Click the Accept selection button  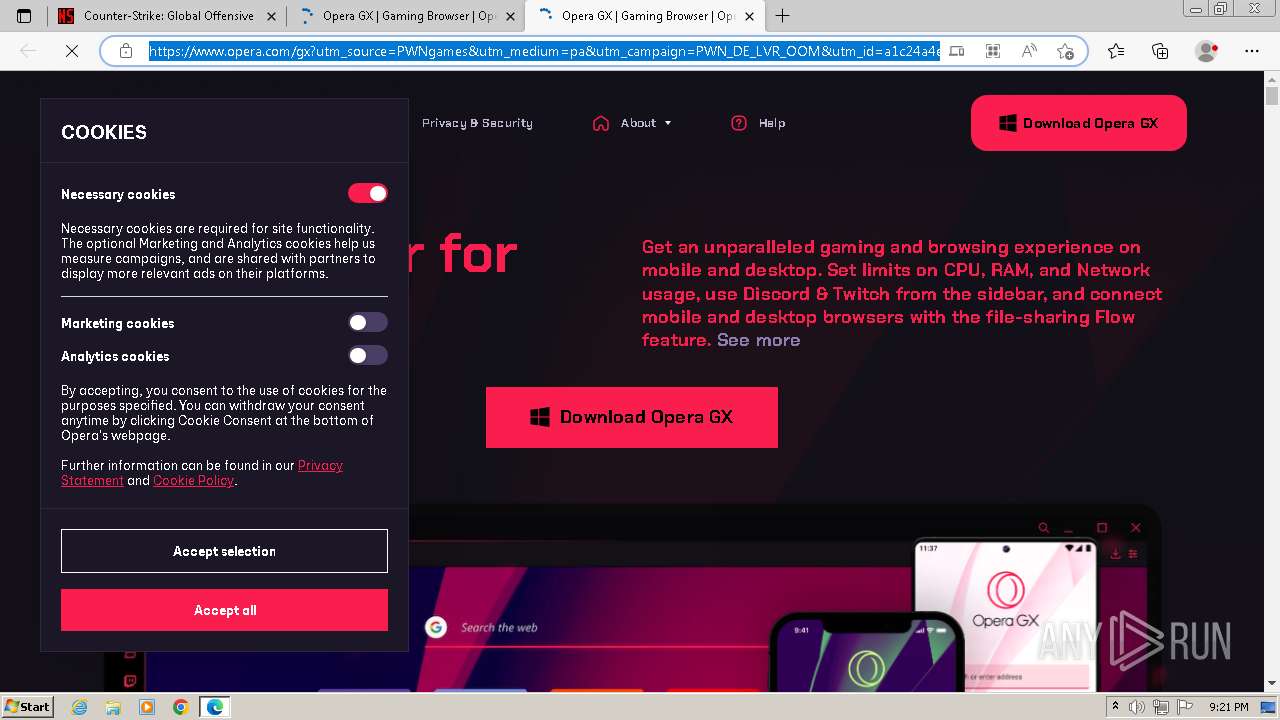click(224, 551)
